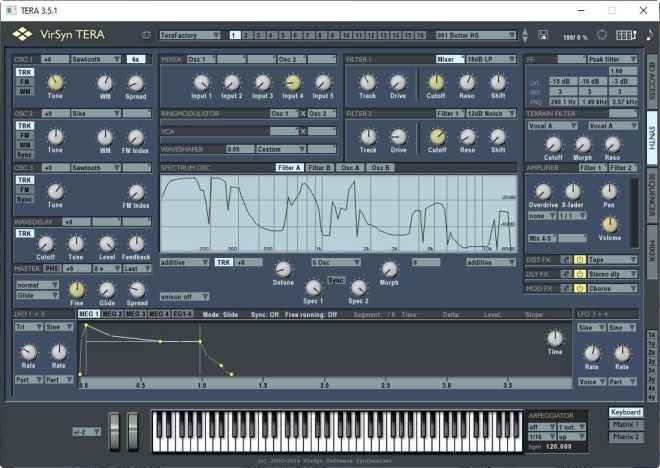Select the Osc A spectrum tab

(350, 168)
